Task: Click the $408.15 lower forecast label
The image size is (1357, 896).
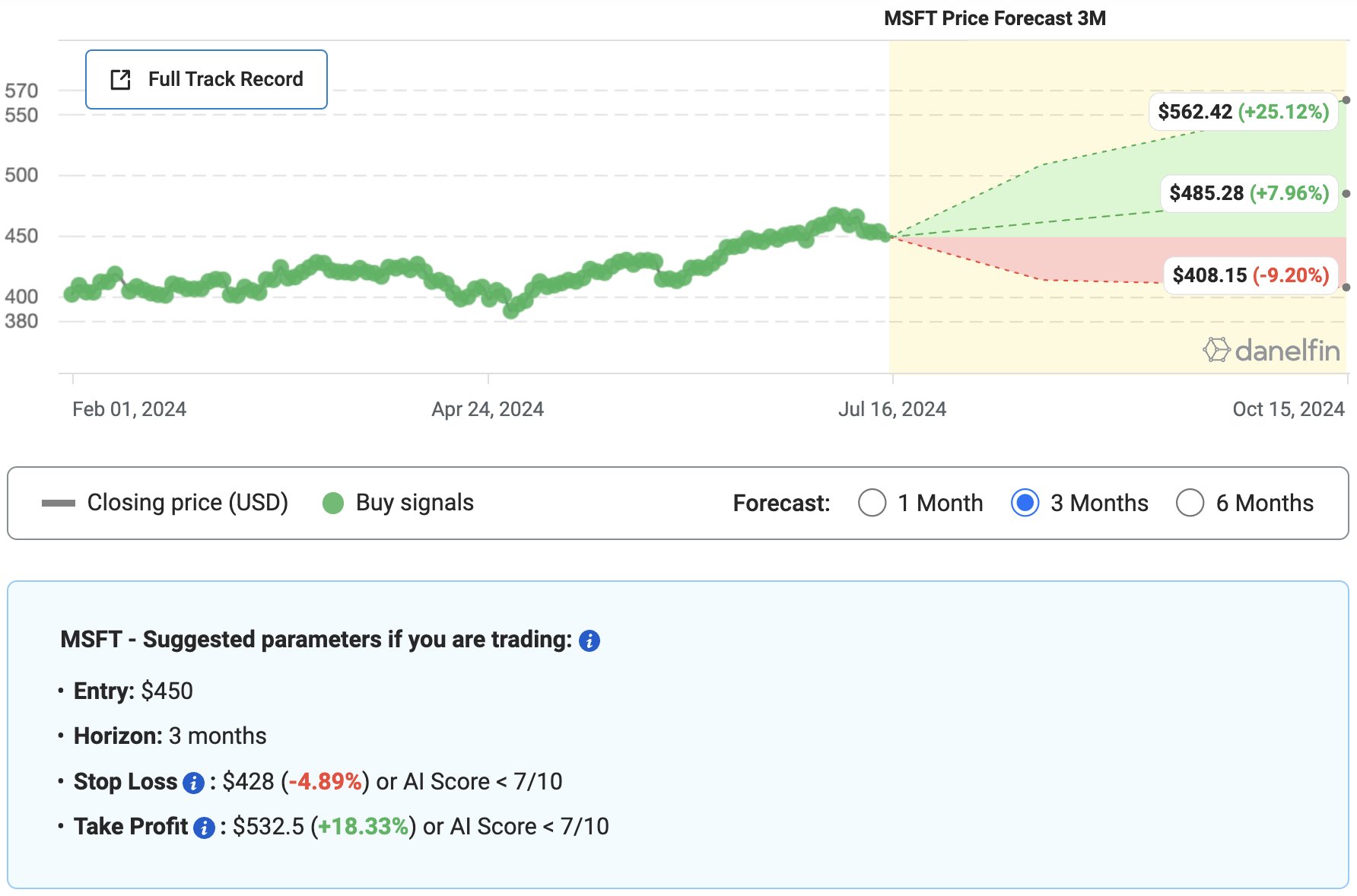Action: [1251, 275]
